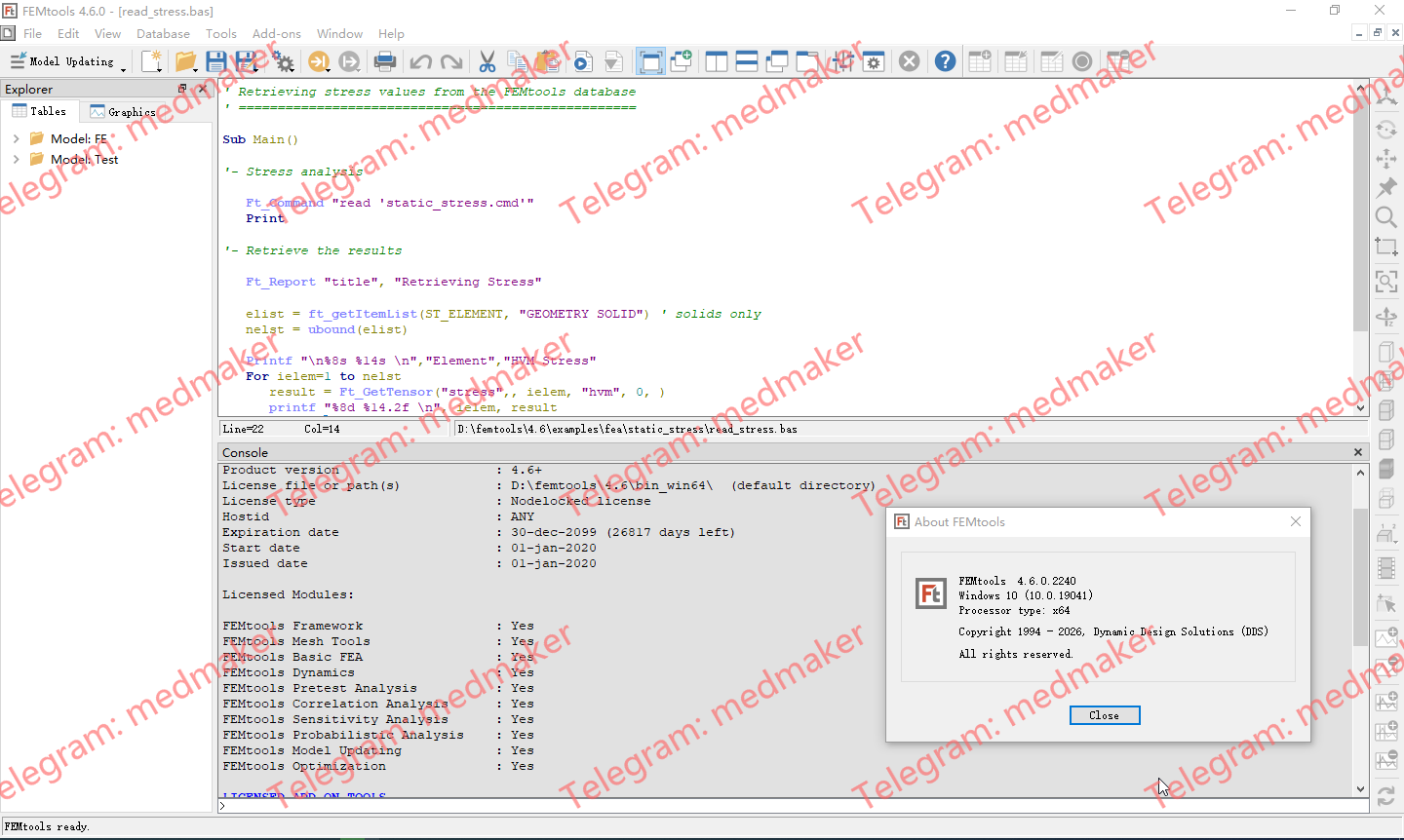Float the Explorer panel using undock icon

(x=182, y=89)
